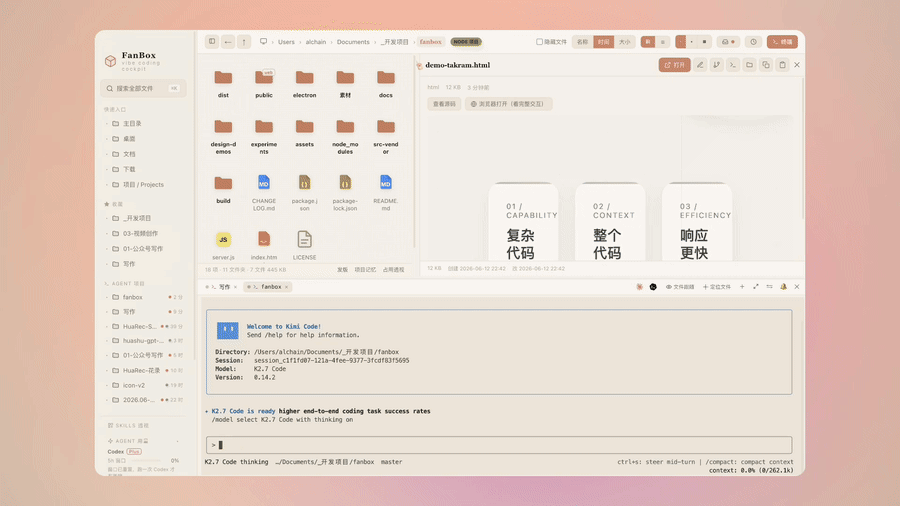
Task: Click the git branch icon in preview
Action: [x=716, y=65]
